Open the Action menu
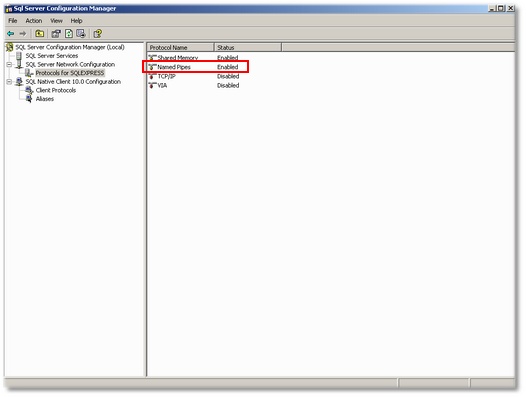This screenshot has width=526, height=398. click(x=34, y=21)
